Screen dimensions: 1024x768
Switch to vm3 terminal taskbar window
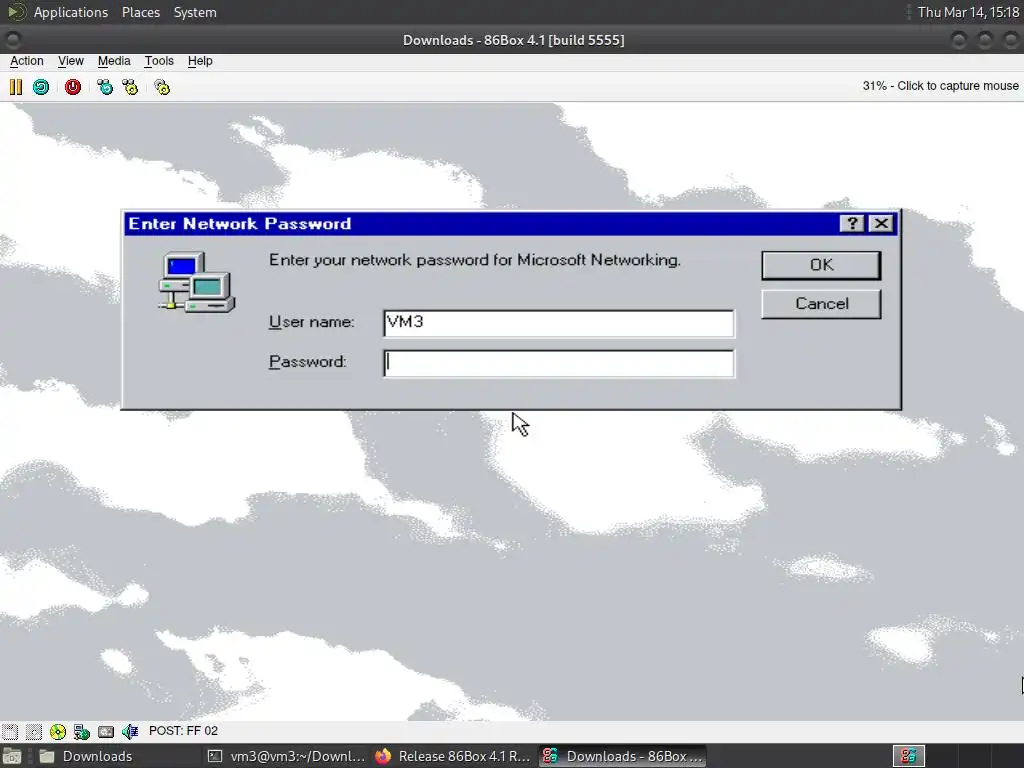pos(287,756)
